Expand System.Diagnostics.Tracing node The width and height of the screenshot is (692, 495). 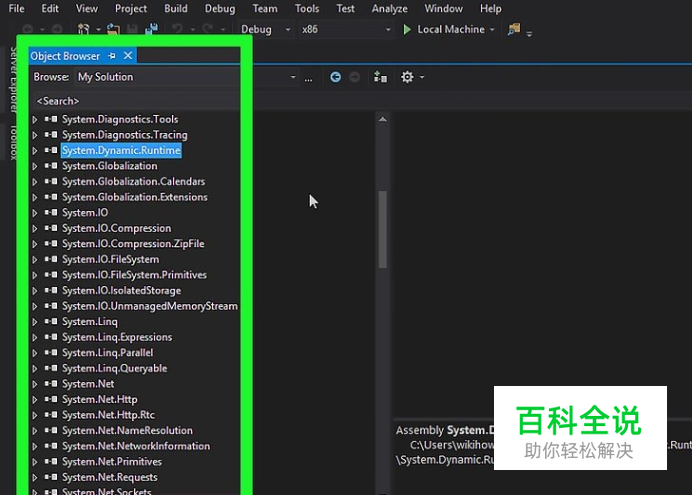click(x=35, y=135)
